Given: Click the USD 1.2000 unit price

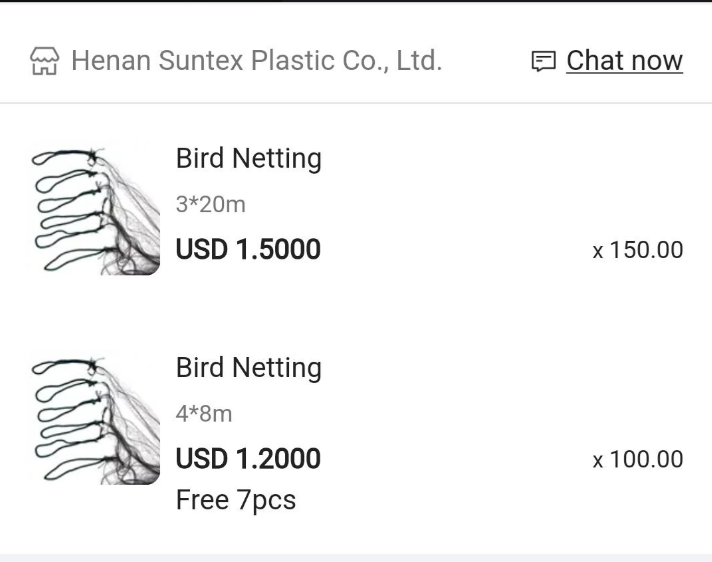Looking at the screenshot, I should point(248,459).
